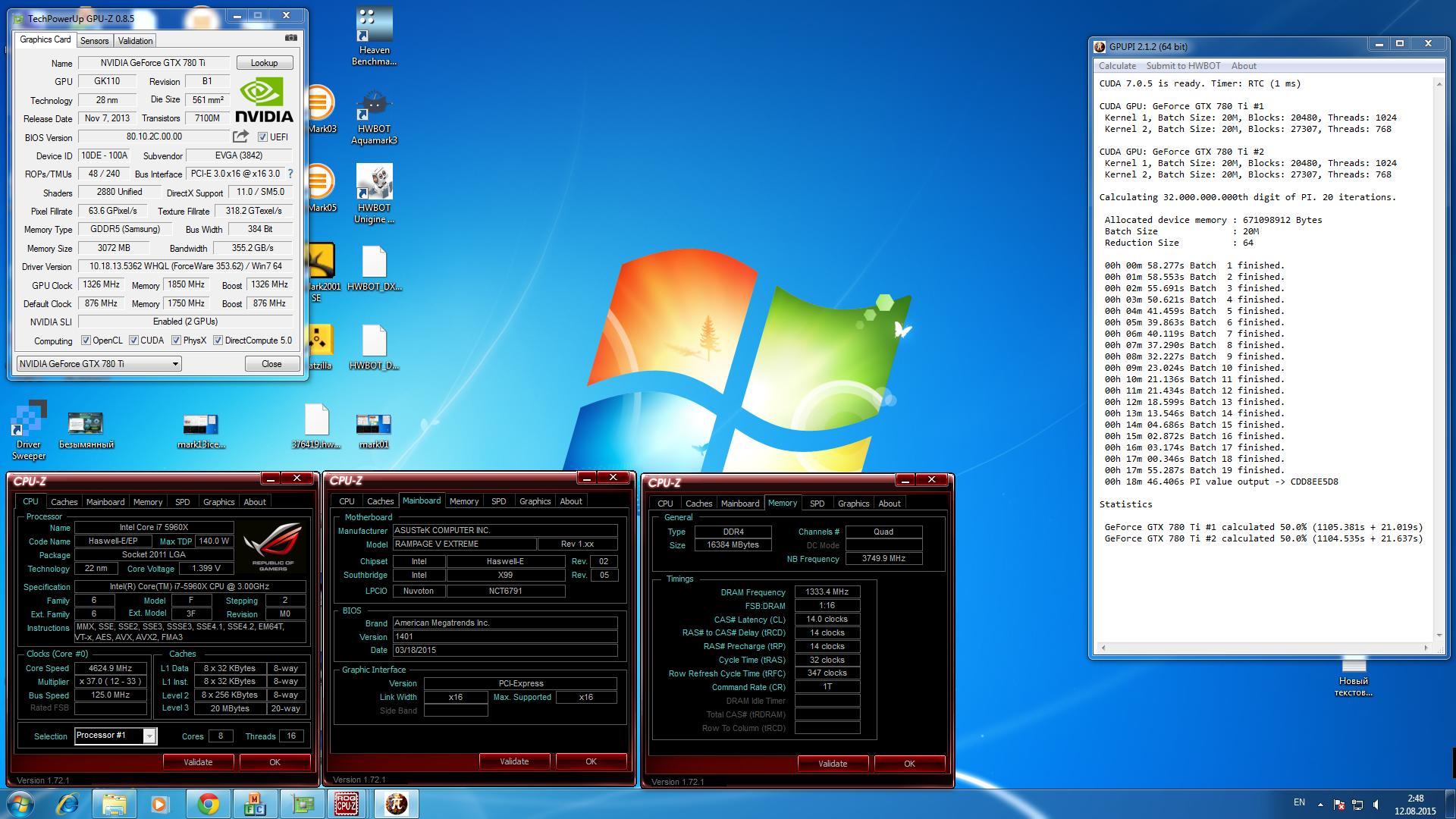Toggle the PhysX computing checkbox
Screen dimensions: 1456x819
(176, 340)
